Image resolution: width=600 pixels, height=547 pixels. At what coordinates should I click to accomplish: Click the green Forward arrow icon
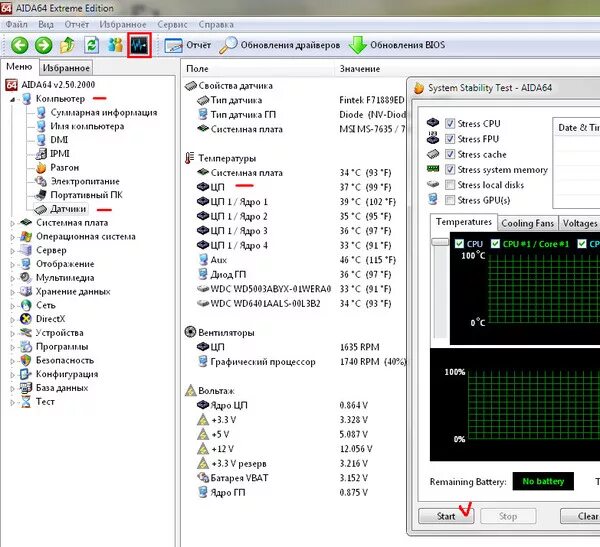44,45
